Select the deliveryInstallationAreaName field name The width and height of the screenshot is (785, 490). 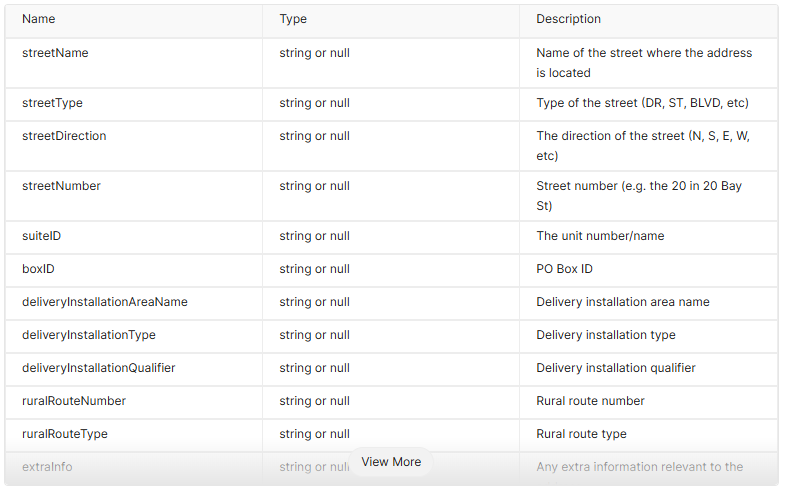coord(105,302)
